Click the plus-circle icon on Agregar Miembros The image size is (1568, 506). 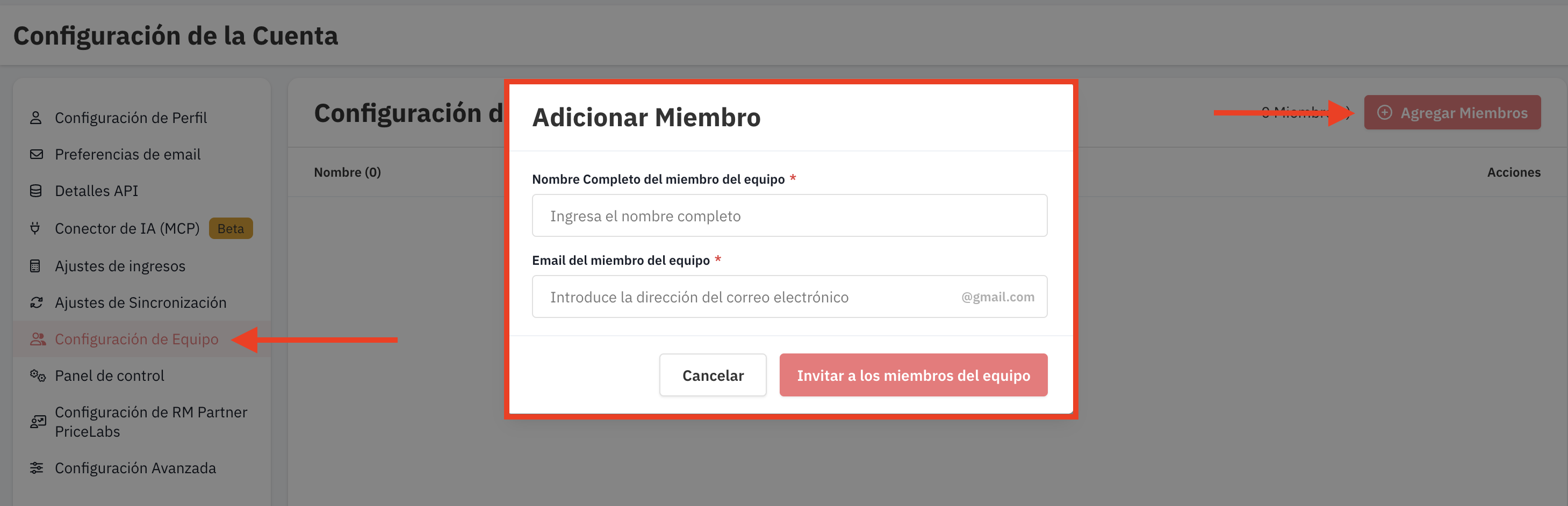pyautogui.click(x=1384, y=112)
